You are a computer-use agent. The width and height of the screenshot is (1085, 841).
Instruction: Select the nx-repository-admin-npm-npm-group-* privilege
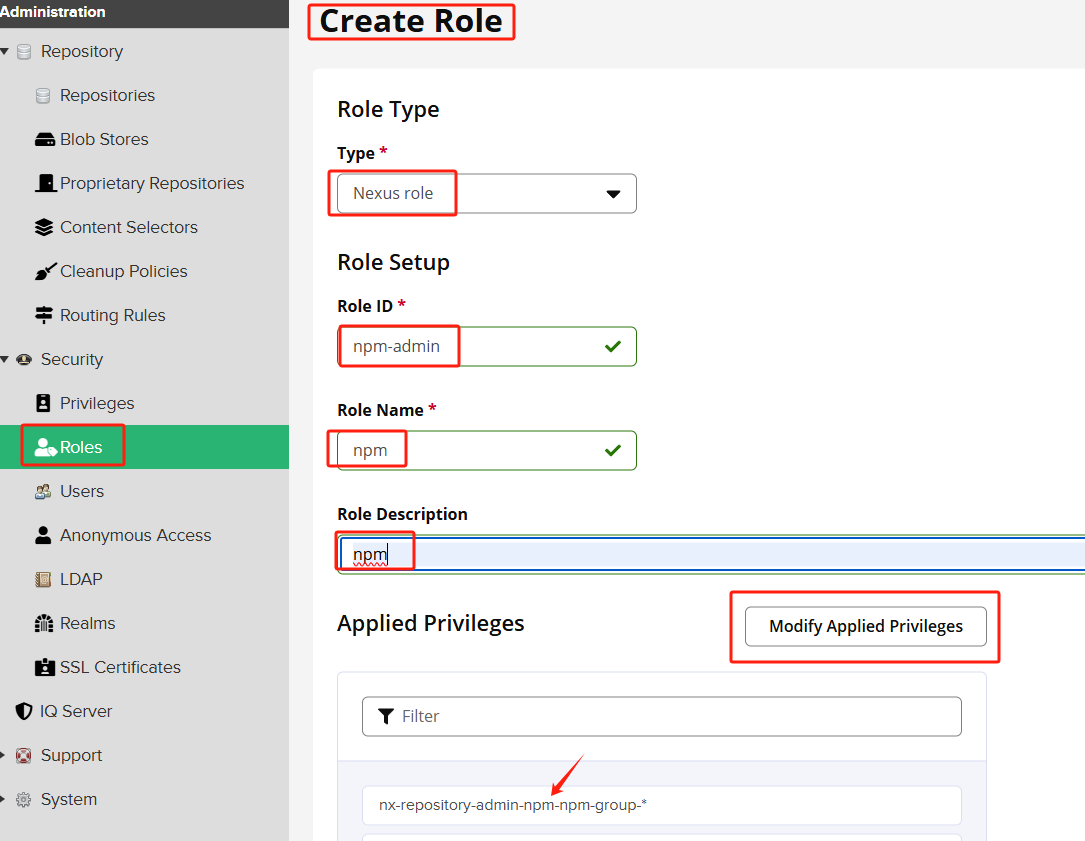coord(662,805)
